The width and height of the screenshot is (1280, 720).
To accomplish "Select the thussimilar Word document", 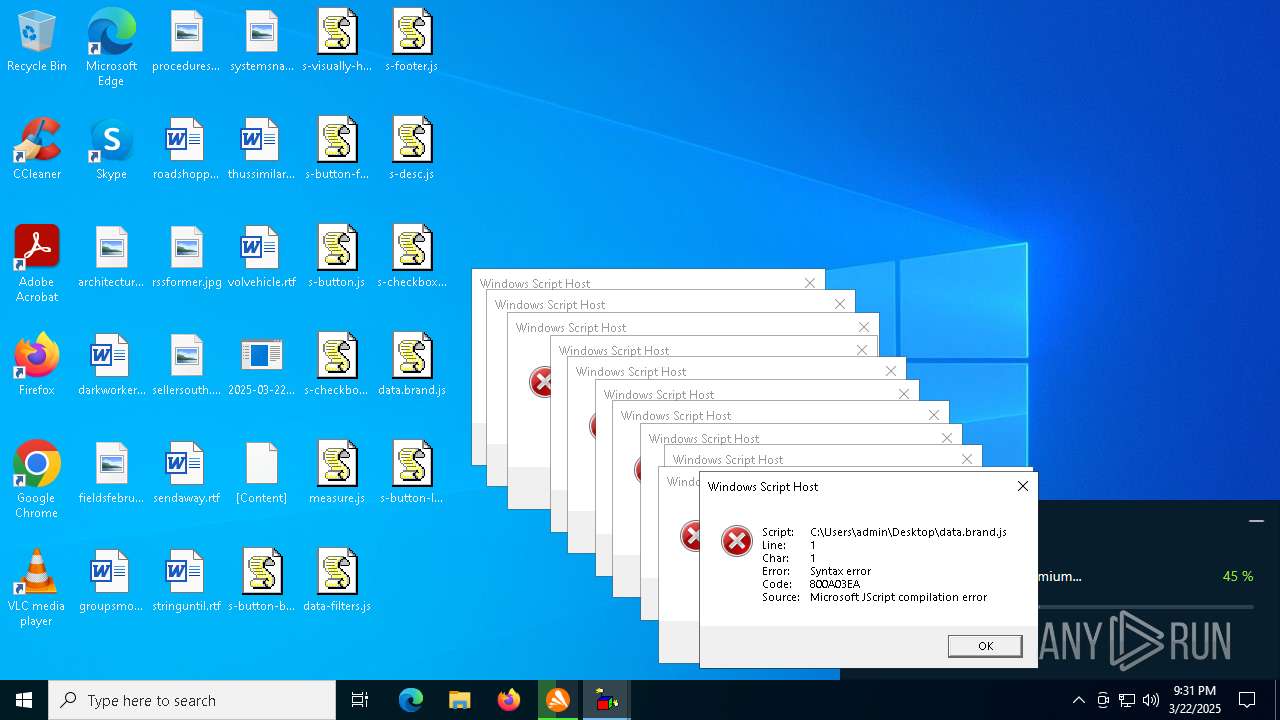I will click(x=261, y=149).
